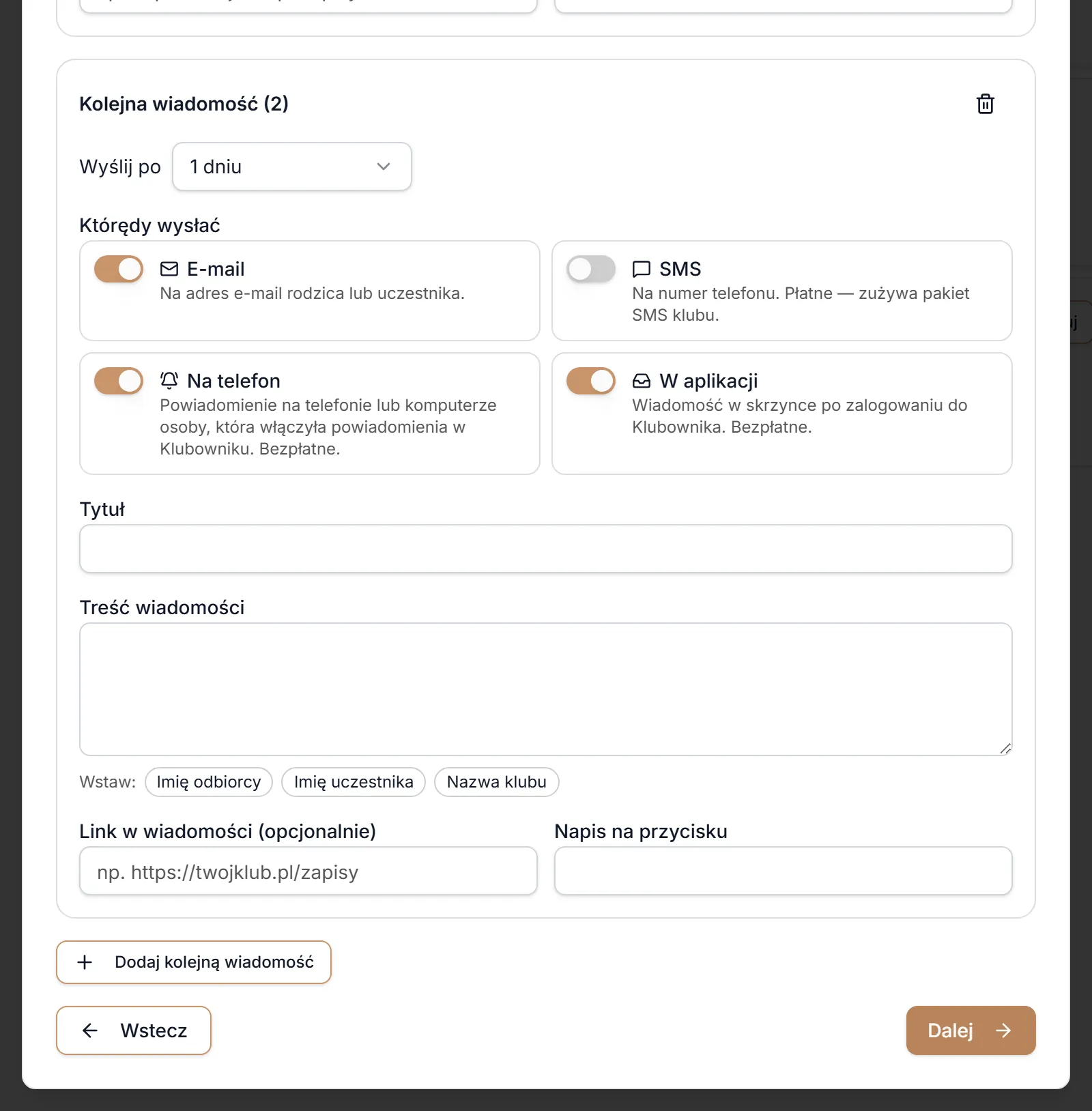The image size is (1092, 1111).
Task: Click the right arrow icon in Dalej
Action: 1003,1030
